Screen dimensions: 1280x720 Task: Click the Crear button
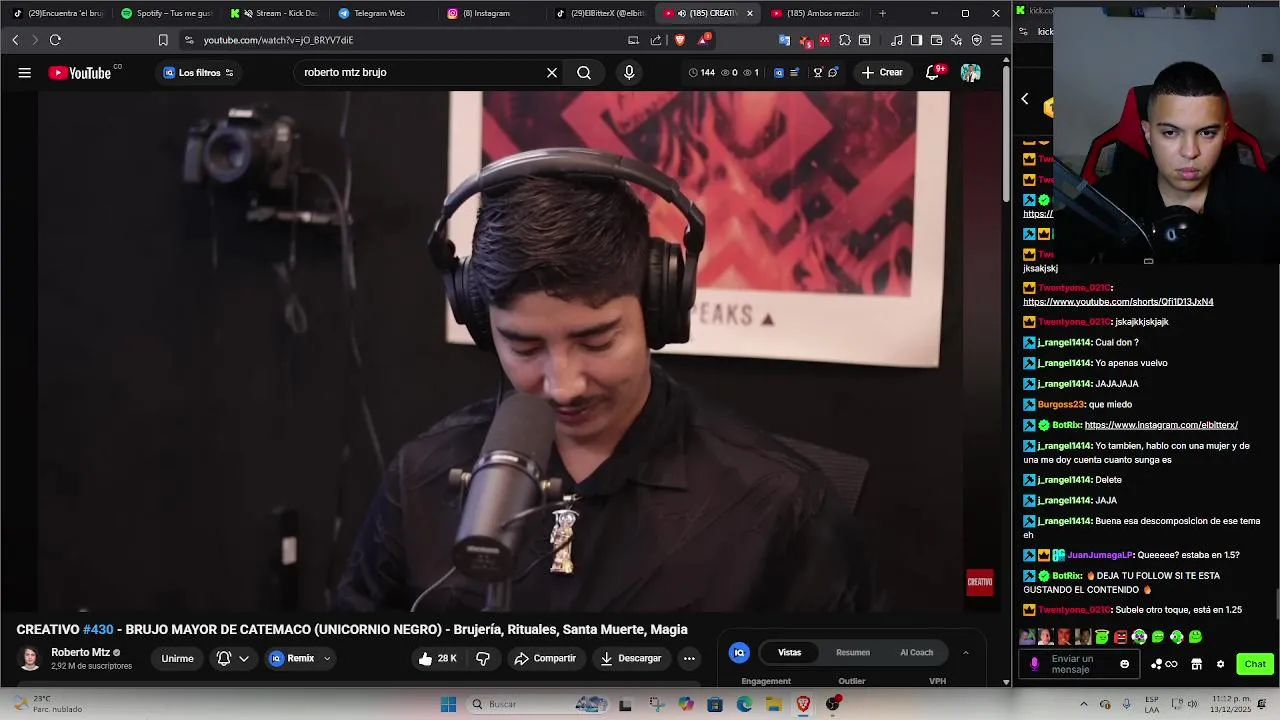[882, 72]
